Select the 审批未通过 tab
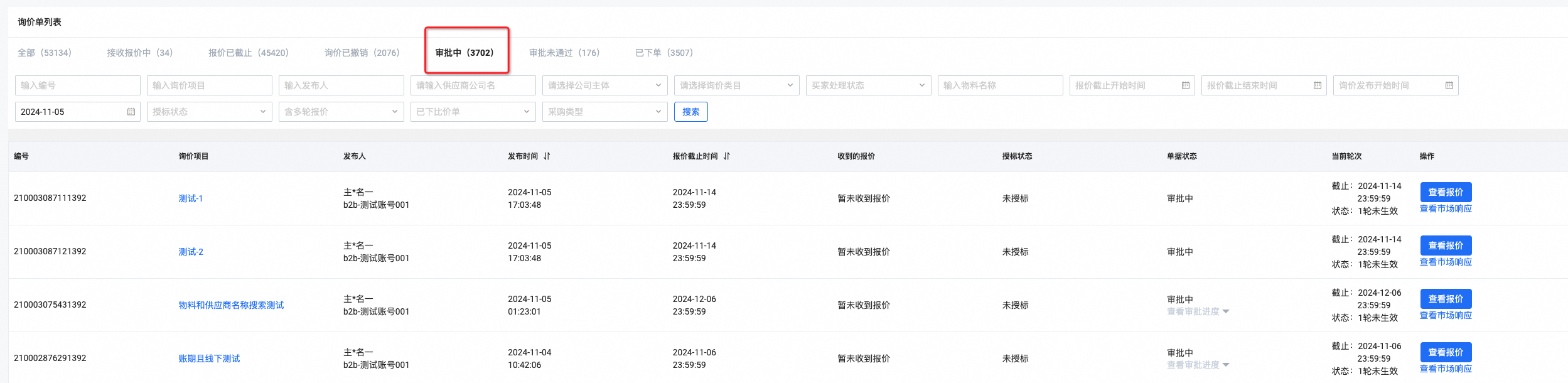1568x383 pixels. 564,53
